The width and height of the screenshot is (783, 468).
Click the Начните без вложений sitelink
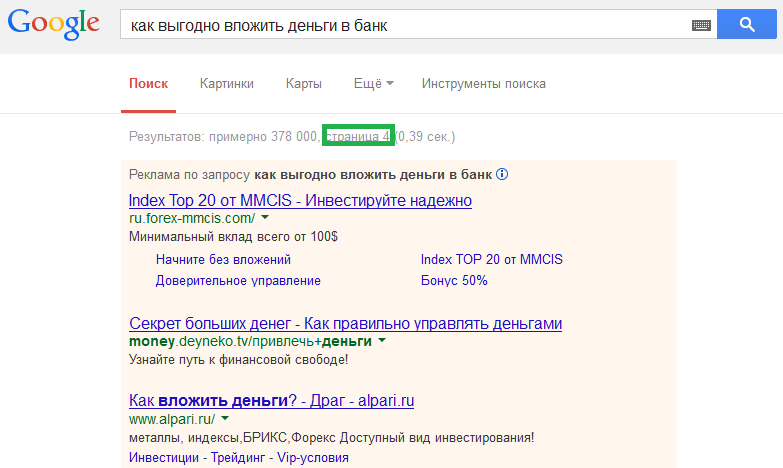(223, 260)
